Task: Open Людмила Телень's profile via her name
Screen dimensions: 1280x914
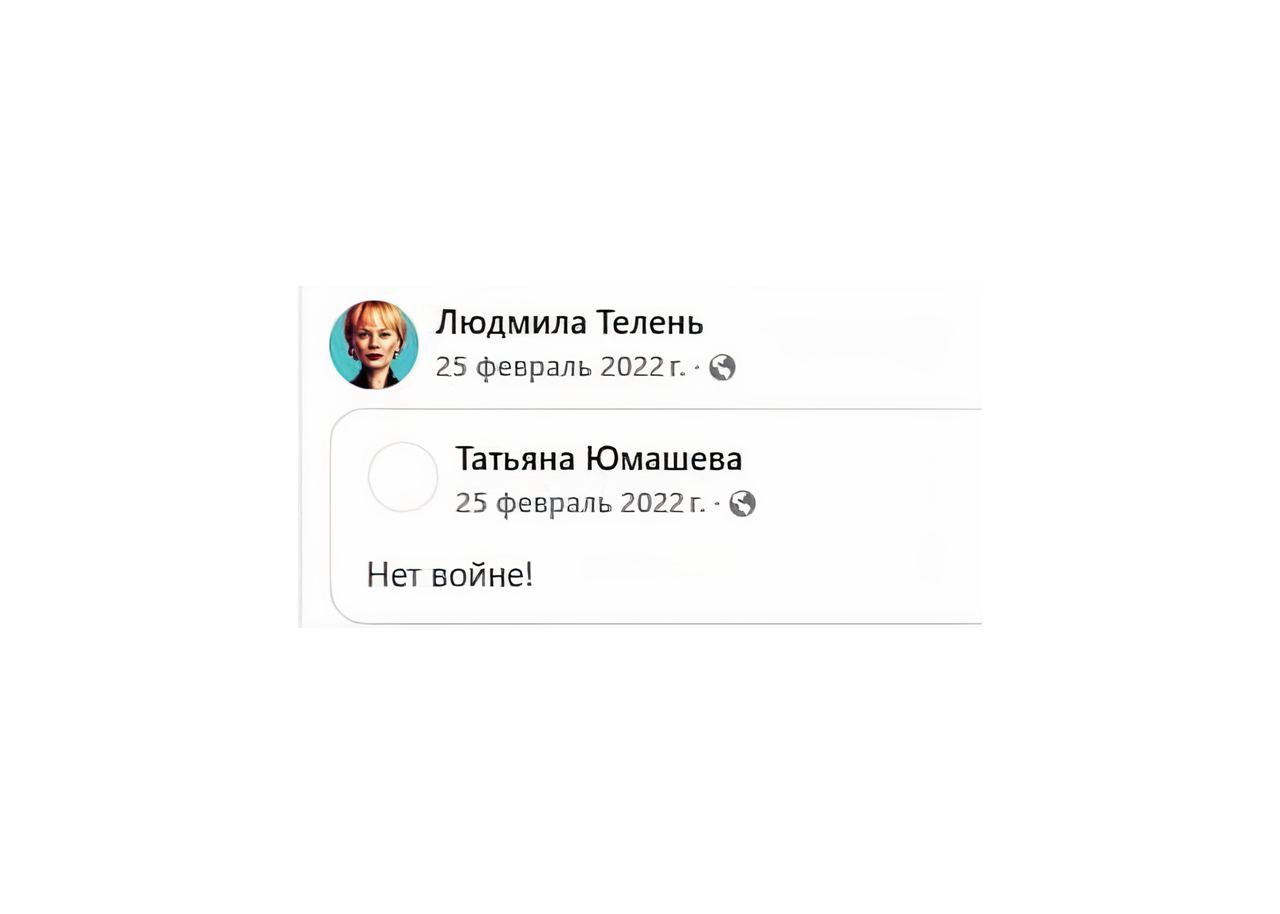Action: coord(570,323)
